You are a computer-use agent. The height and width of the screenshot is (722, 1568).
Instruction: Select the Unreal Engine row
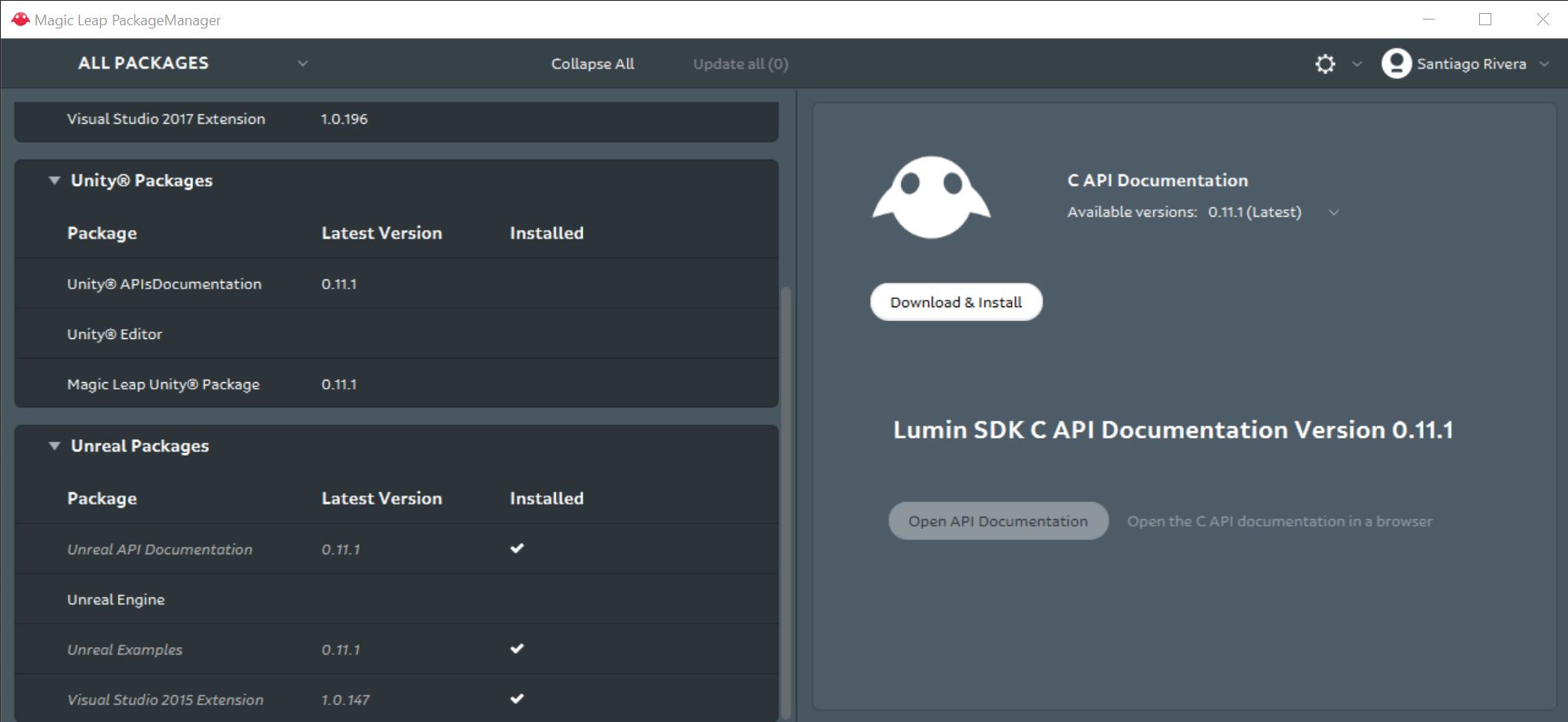(x=396, y=600)
